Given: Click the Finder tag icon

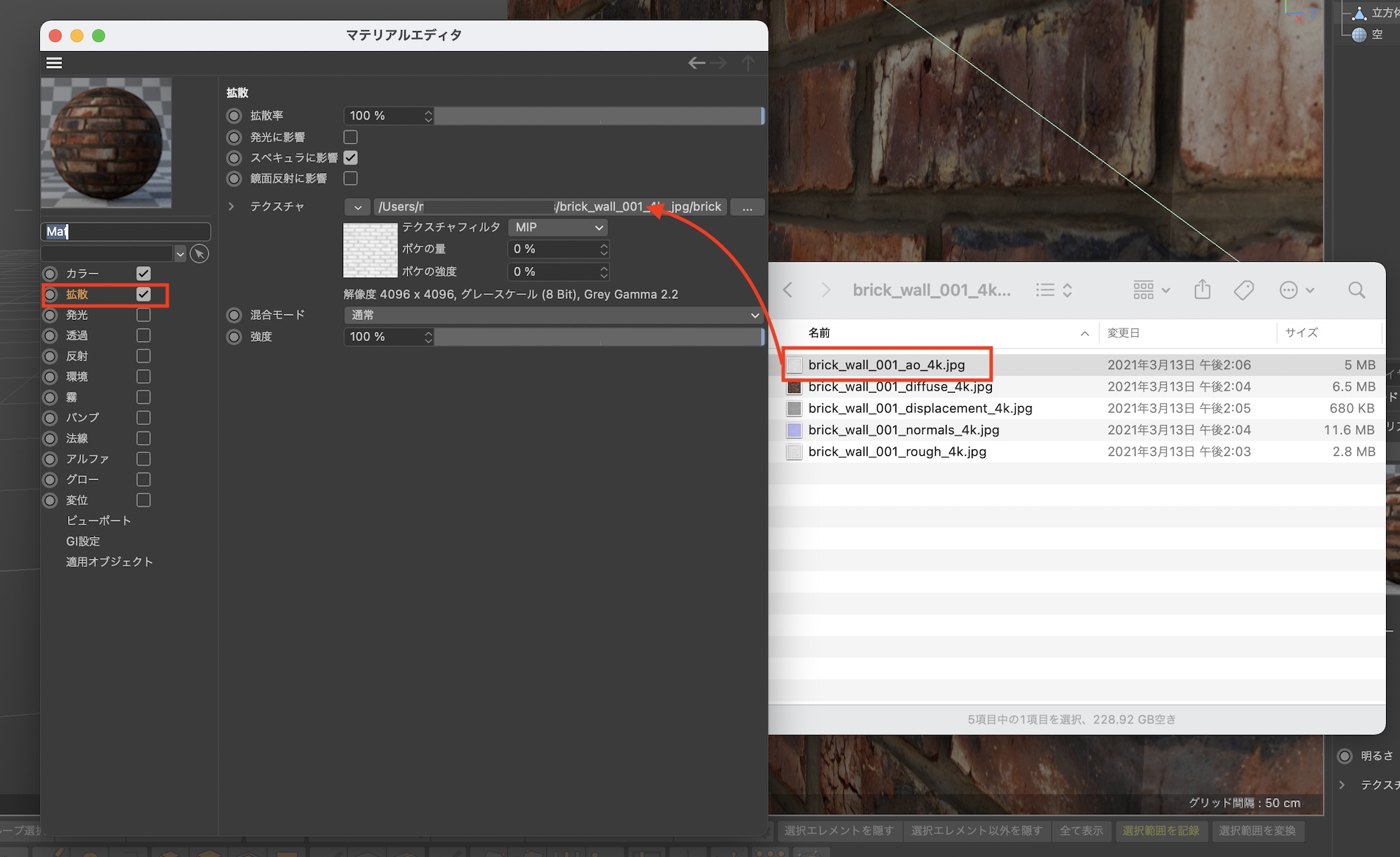Looking at the screenshot, I should point(1244,290).
